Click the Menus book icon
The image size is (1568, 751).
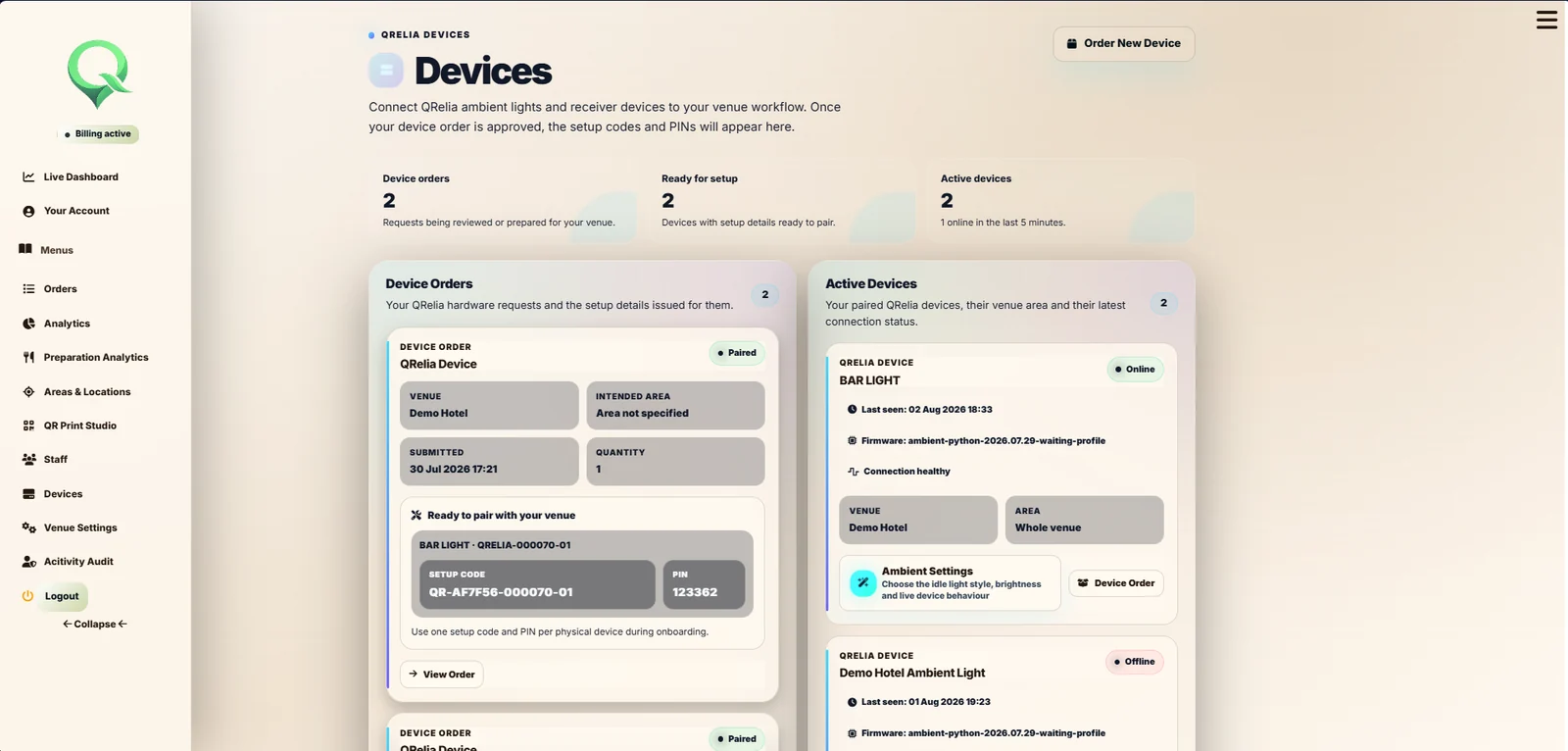point(25,249)
